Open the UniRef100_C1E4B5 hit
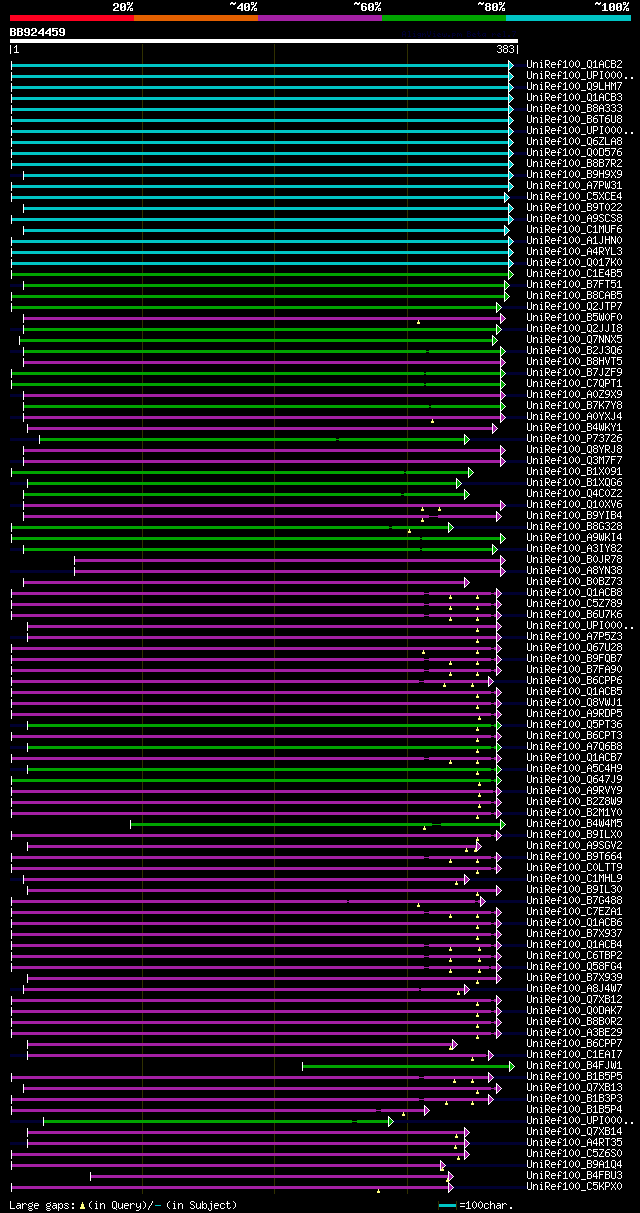Screen dimensions: 640x1213 [574, 274]
